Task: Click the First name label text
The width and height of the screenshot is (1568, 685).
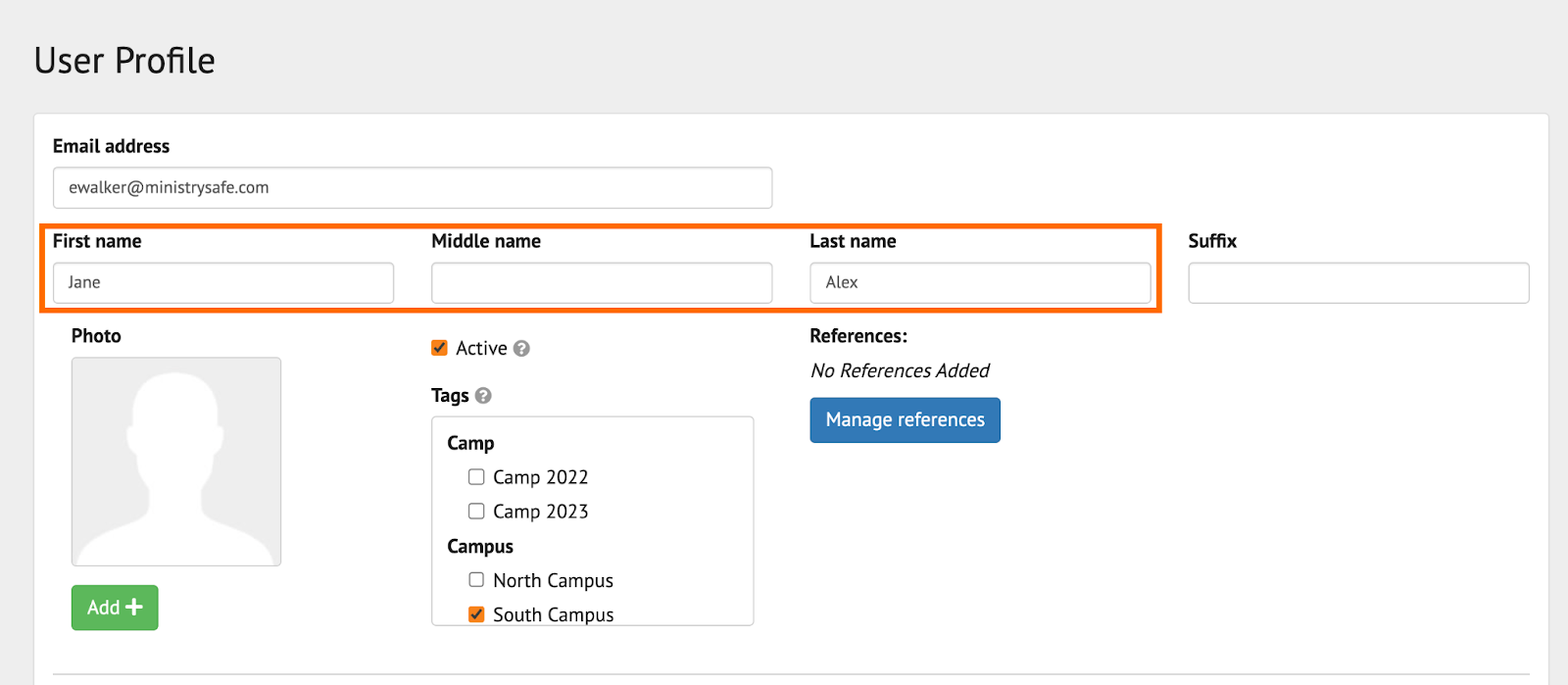Action: (97, 241)
